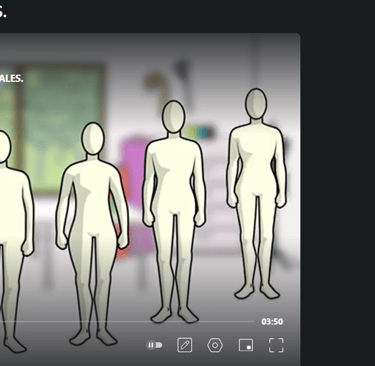The width and height of the screenshot is (375, 366).
Task: Click the video frame of figures
Action: pos(150,199)
